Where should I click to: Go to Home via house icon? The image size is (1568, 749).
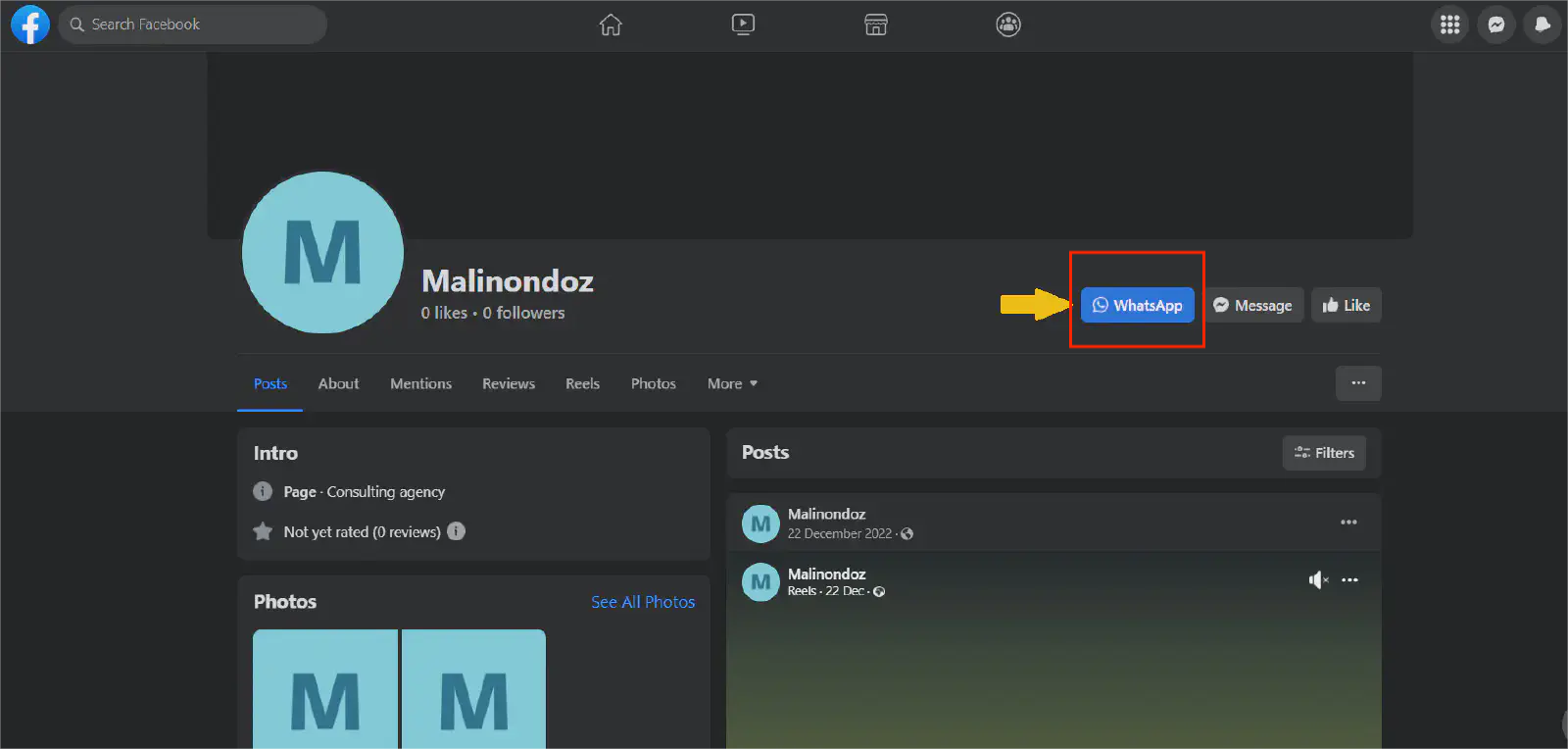[611, 25]
